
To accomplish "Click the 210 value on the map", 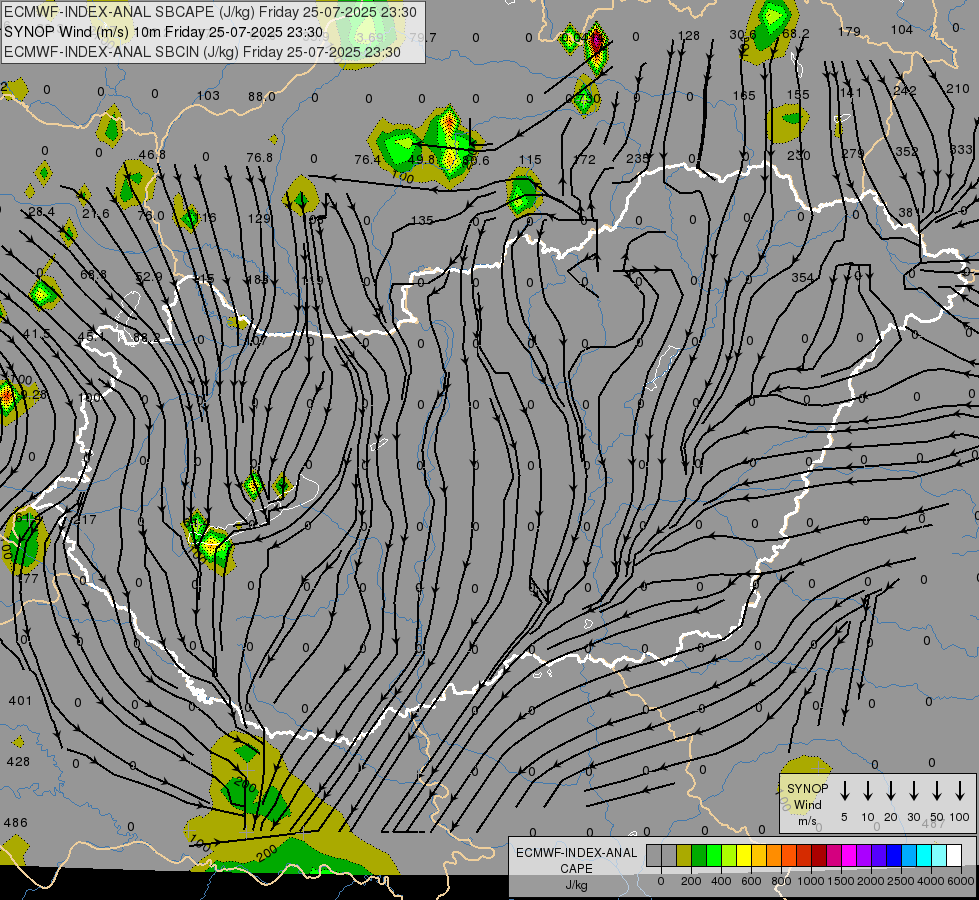I will (x=958, y=89).
